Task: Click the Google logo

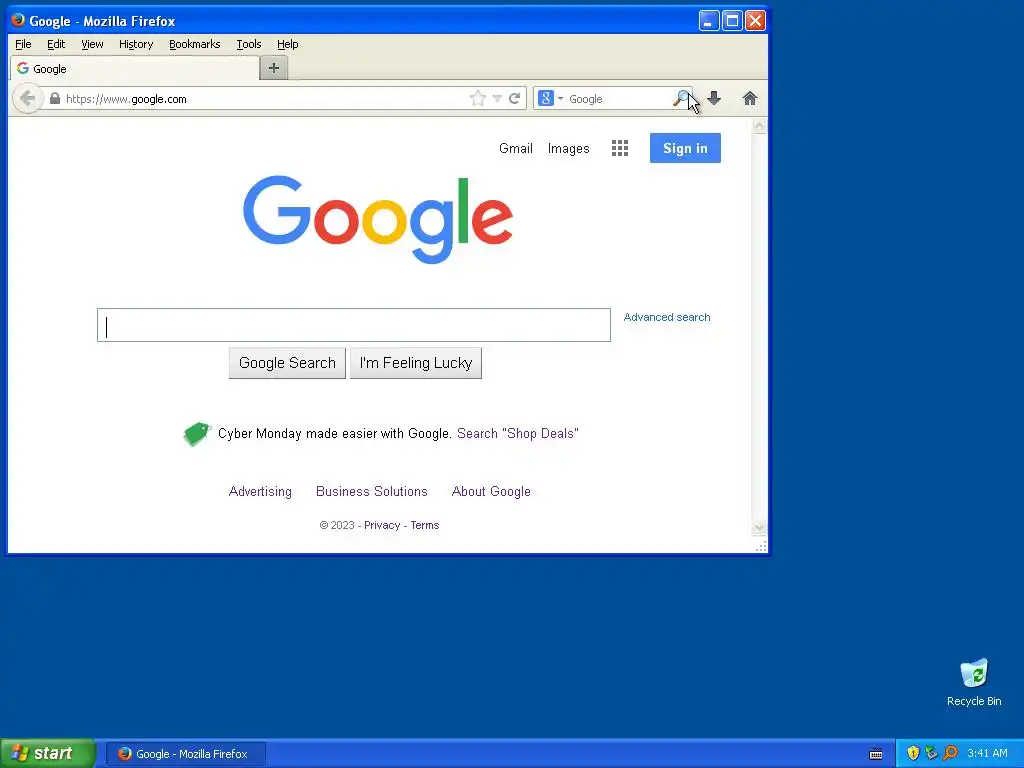Action: [x=377, y=219]
